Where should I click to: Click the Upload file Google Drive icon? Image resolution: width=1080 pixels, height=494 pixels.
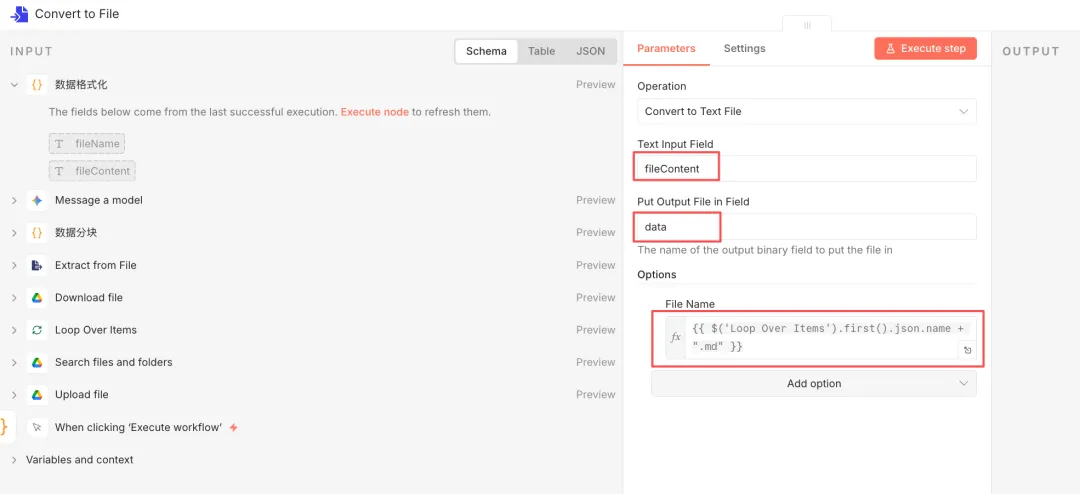(x=37, y=394)
